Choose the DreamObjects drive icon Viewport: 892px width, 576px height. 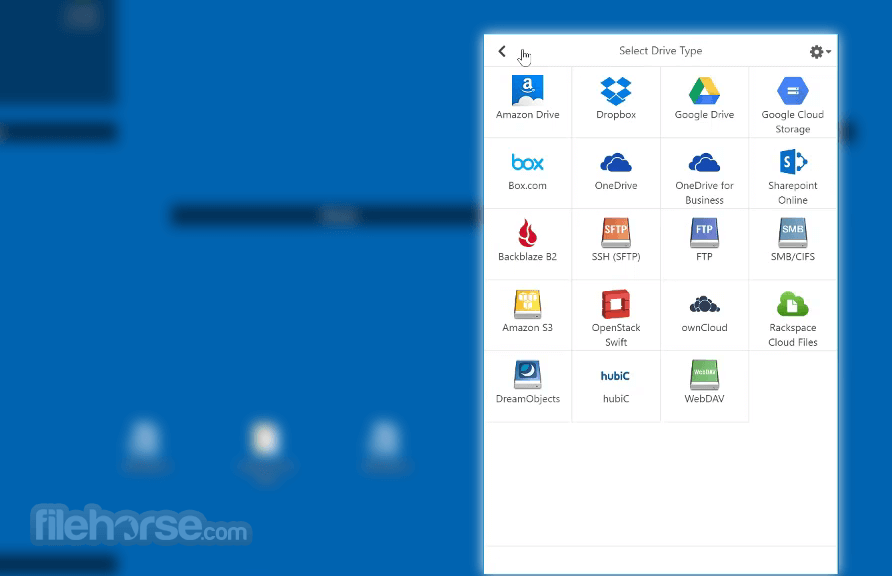coord(527,375)
